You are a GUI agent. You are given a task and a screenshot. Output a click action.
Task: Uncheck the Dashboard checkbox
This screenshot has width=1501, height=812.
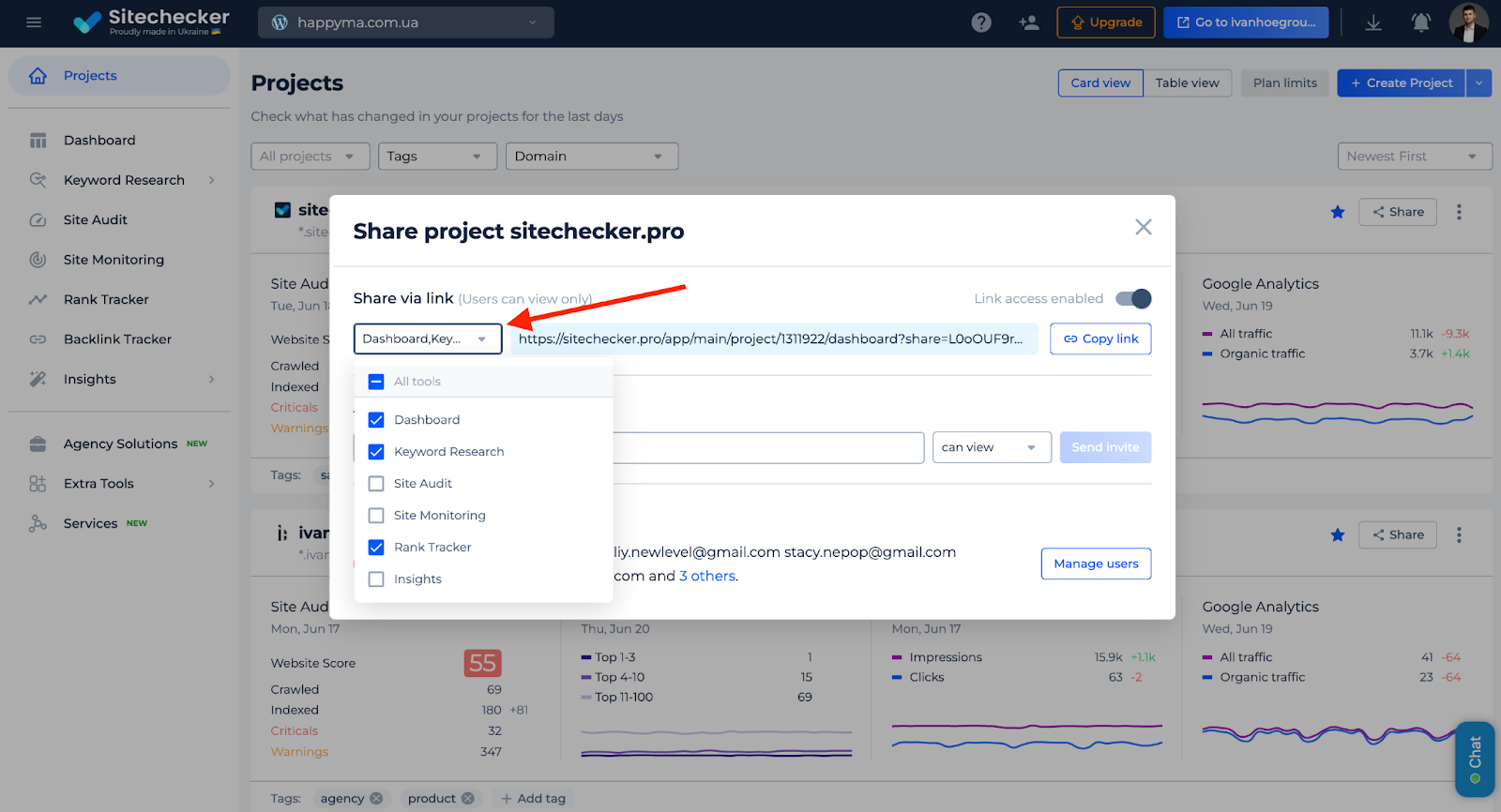376,420
